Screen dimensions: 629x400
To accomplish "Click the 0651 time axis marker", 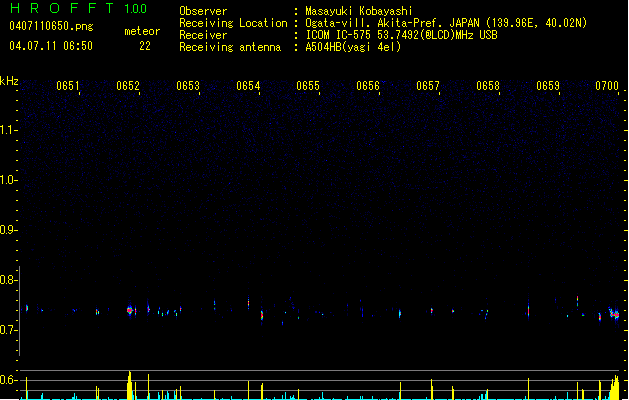I will pos(68,86).
